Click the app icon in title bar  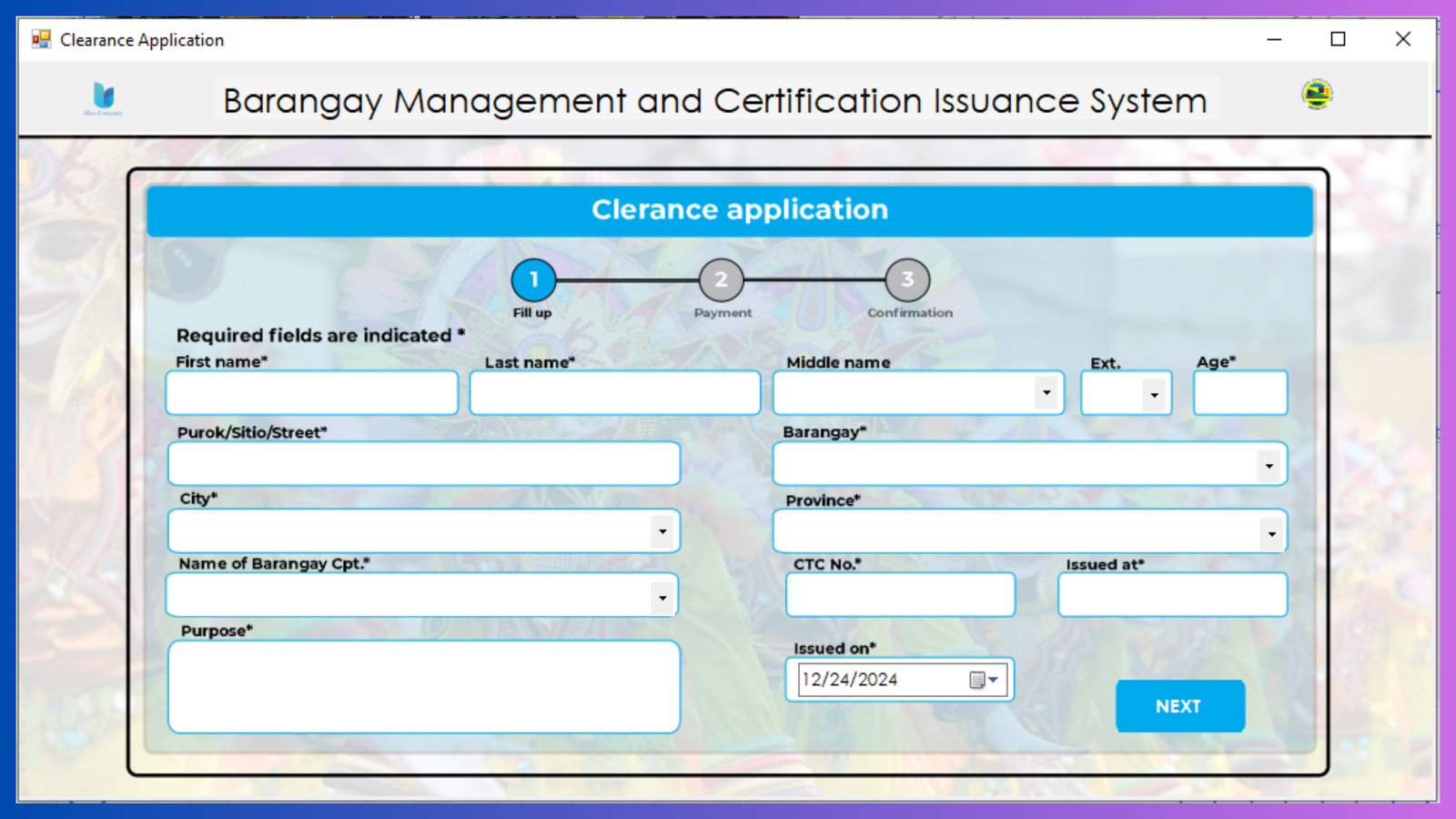[x=41, y=39]
